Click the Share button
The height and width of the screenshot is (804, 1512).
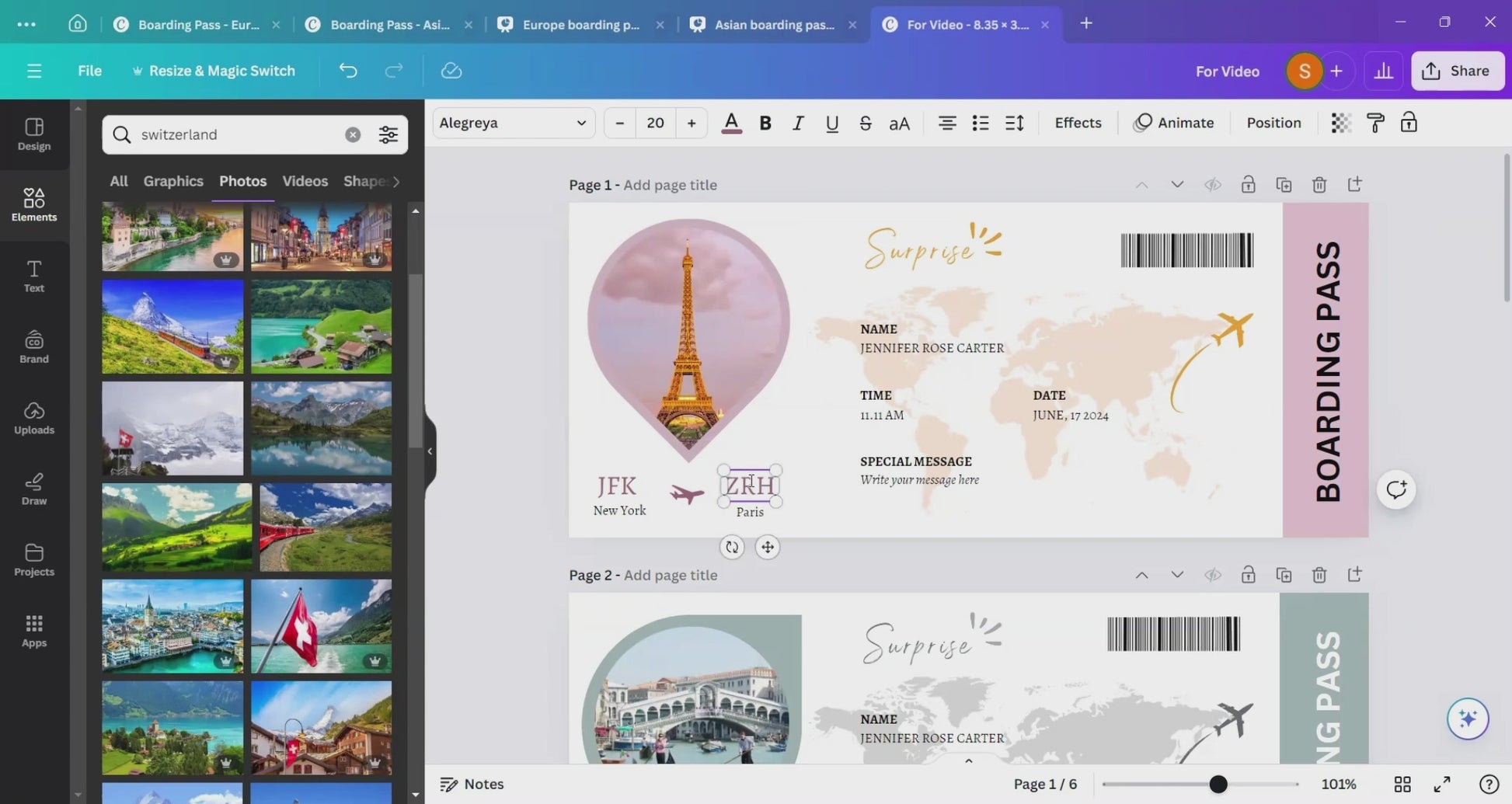coord(1457,71)
